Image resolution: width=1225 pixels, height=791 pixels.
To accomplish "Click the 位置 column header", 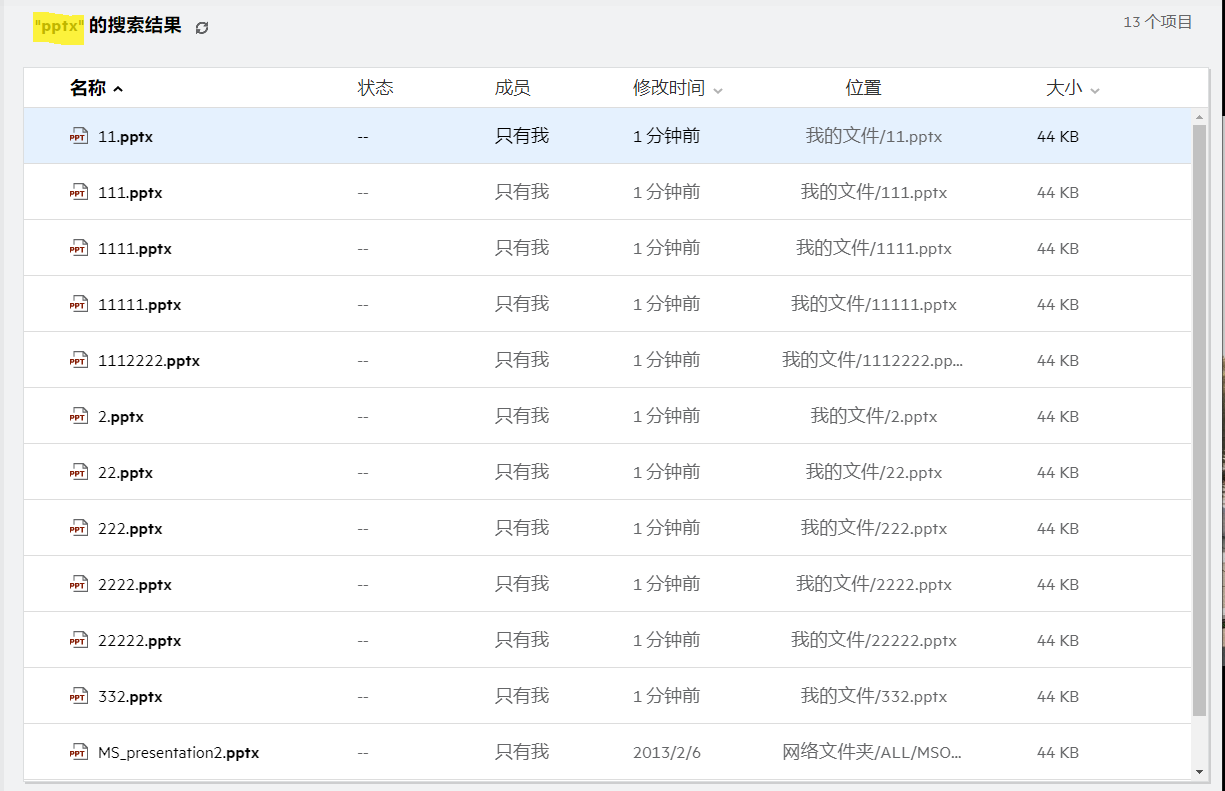I will [x=863, y=88].
